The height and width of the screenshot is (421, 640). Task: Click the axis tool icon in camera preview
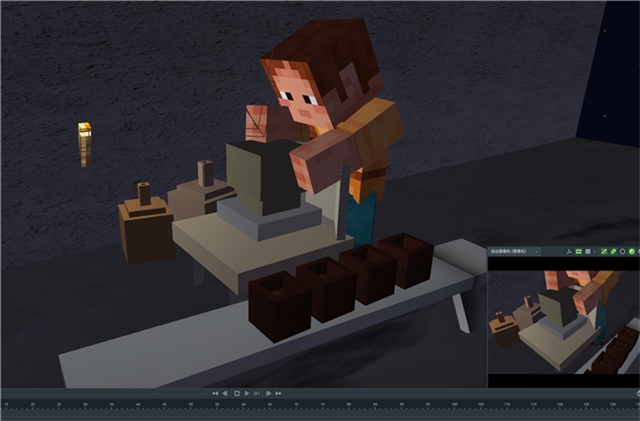click(569, 252)
